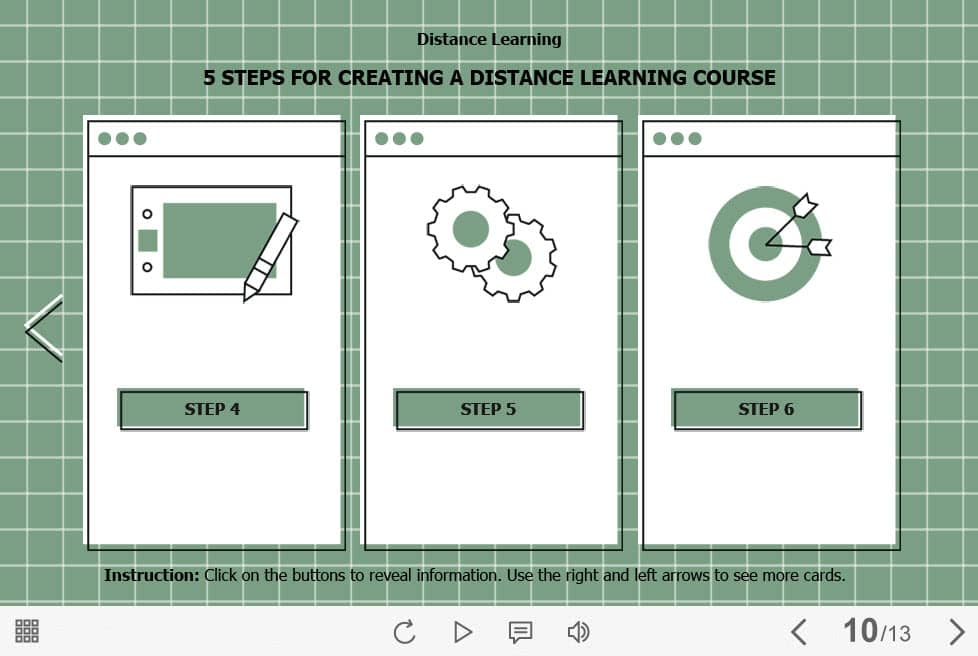
Task: Mute audio with the speaker icon
Action: pos(578,632)
